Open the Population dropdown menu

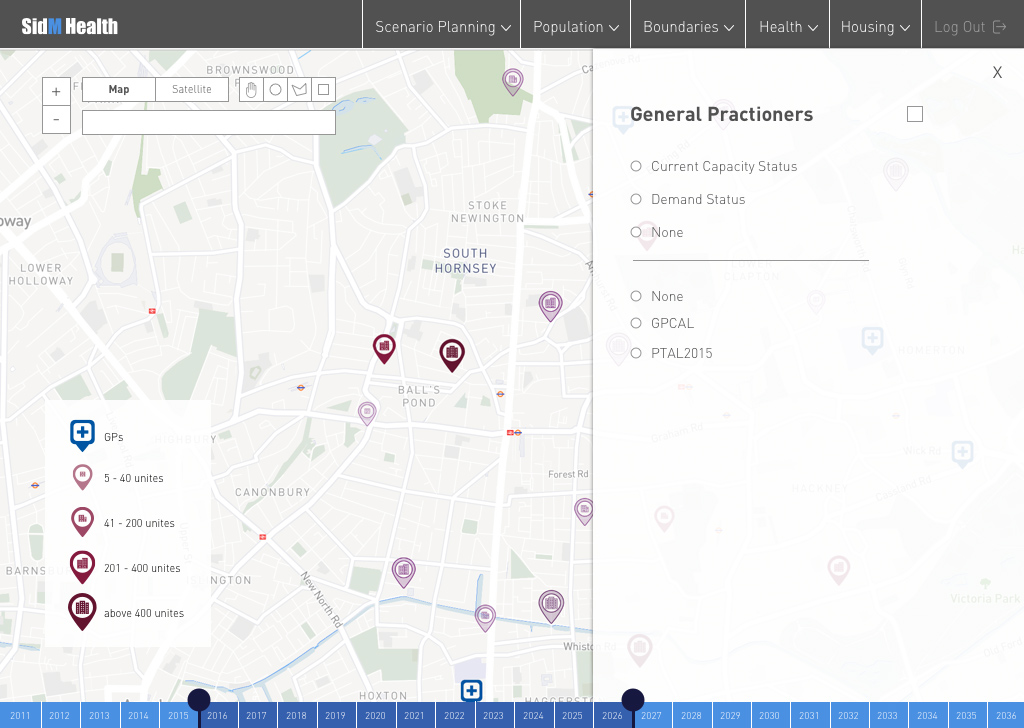[575, 27]
